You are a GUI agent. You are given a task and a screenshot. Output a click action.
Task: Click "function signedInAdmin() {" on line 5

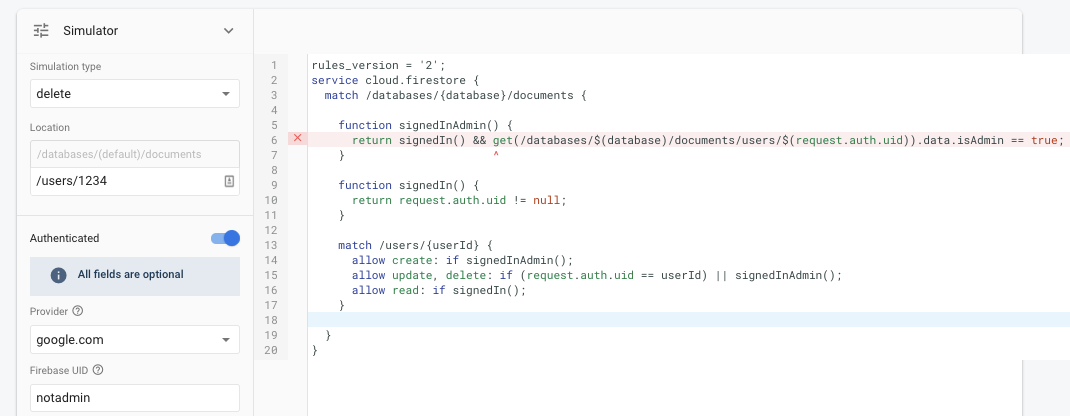tap(425, 125)
